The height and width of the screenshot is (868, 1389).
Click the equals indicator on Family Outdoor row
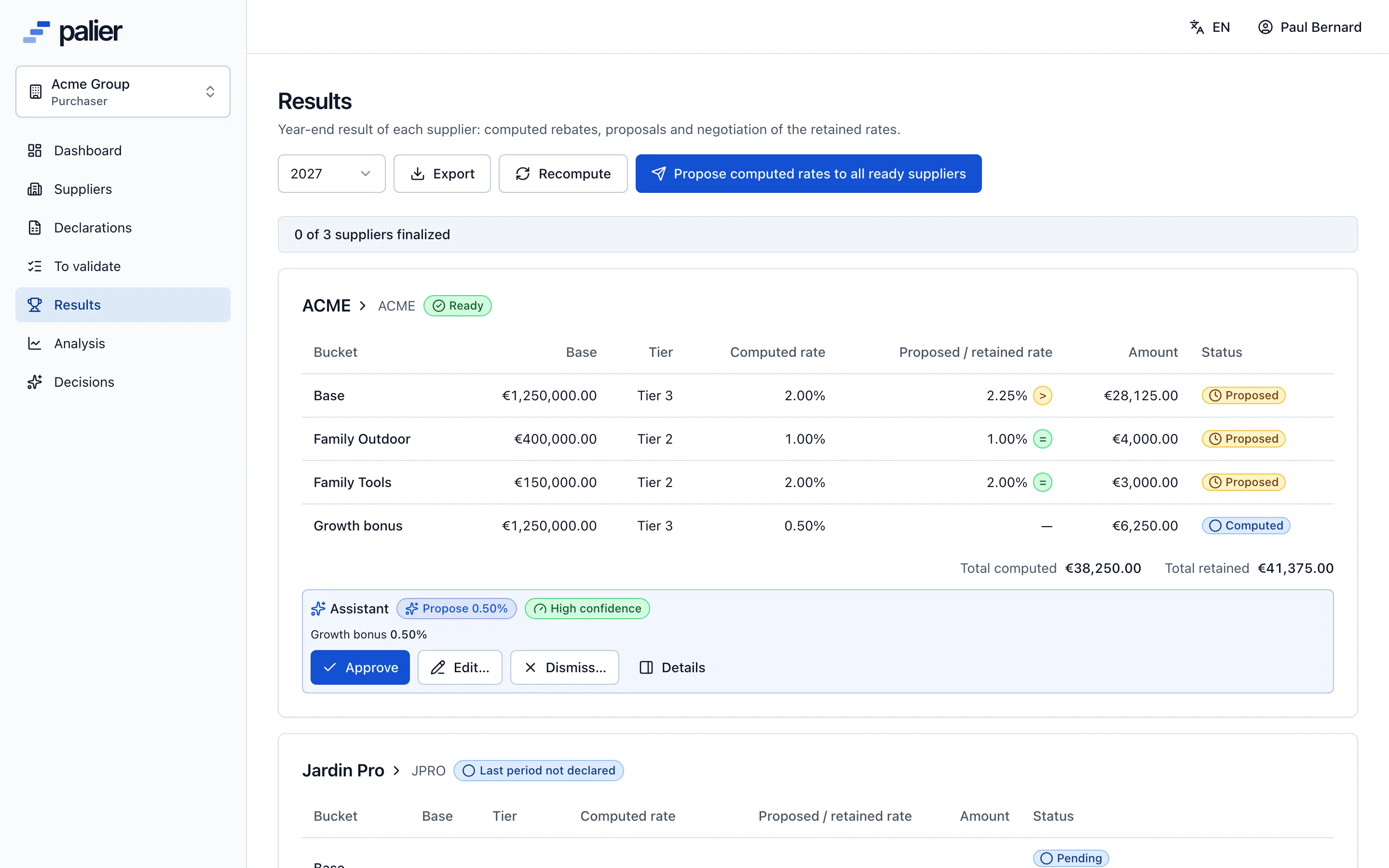1042,439
